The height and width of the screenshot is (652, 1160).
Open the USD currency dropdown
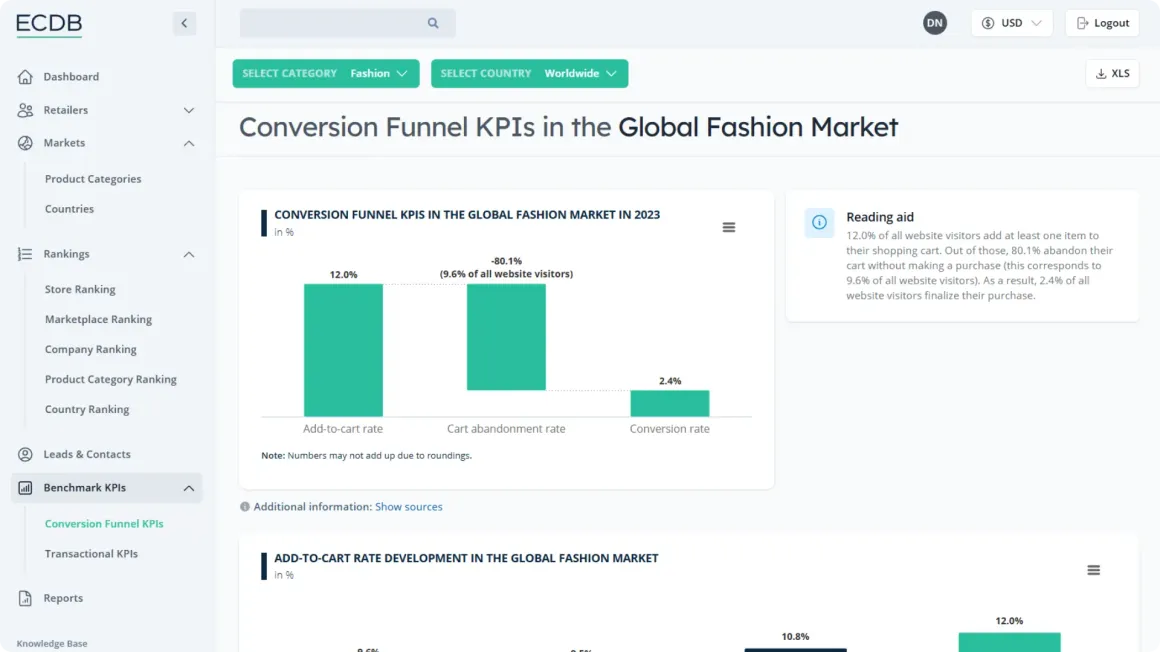click(1011, 23)
